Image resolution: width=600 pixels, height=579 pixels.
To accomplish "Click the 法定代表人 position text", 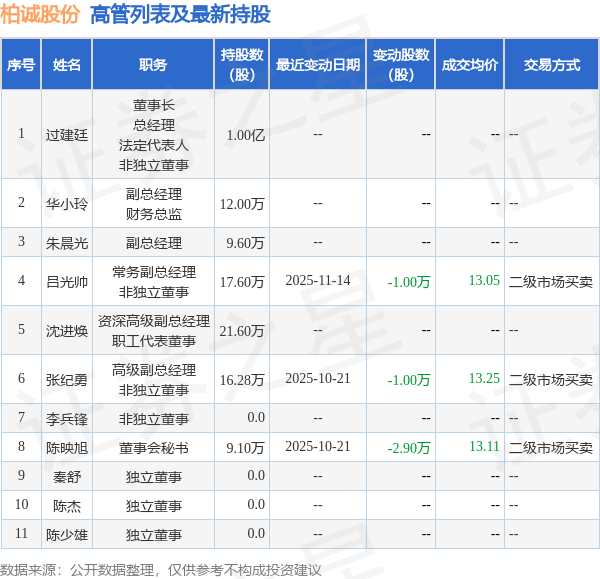I will [154, 145].
